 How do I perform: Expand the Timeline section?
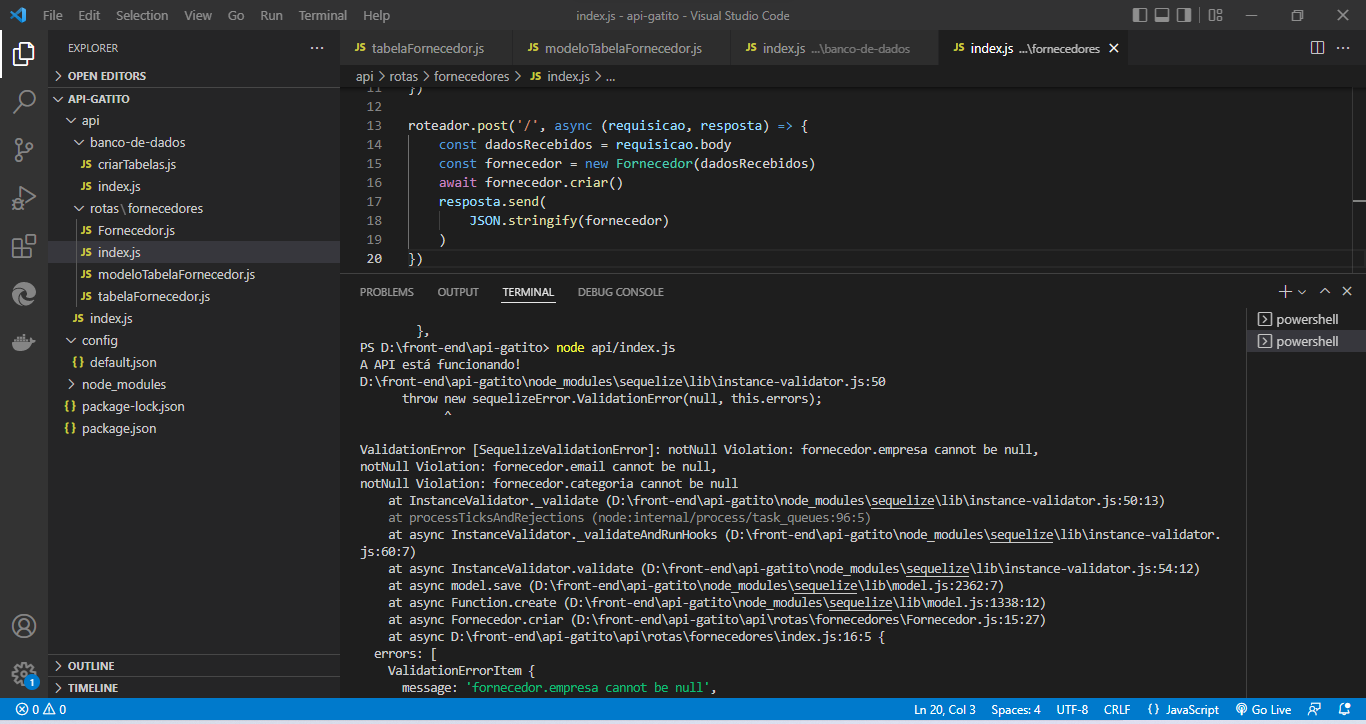pos(194,688)
